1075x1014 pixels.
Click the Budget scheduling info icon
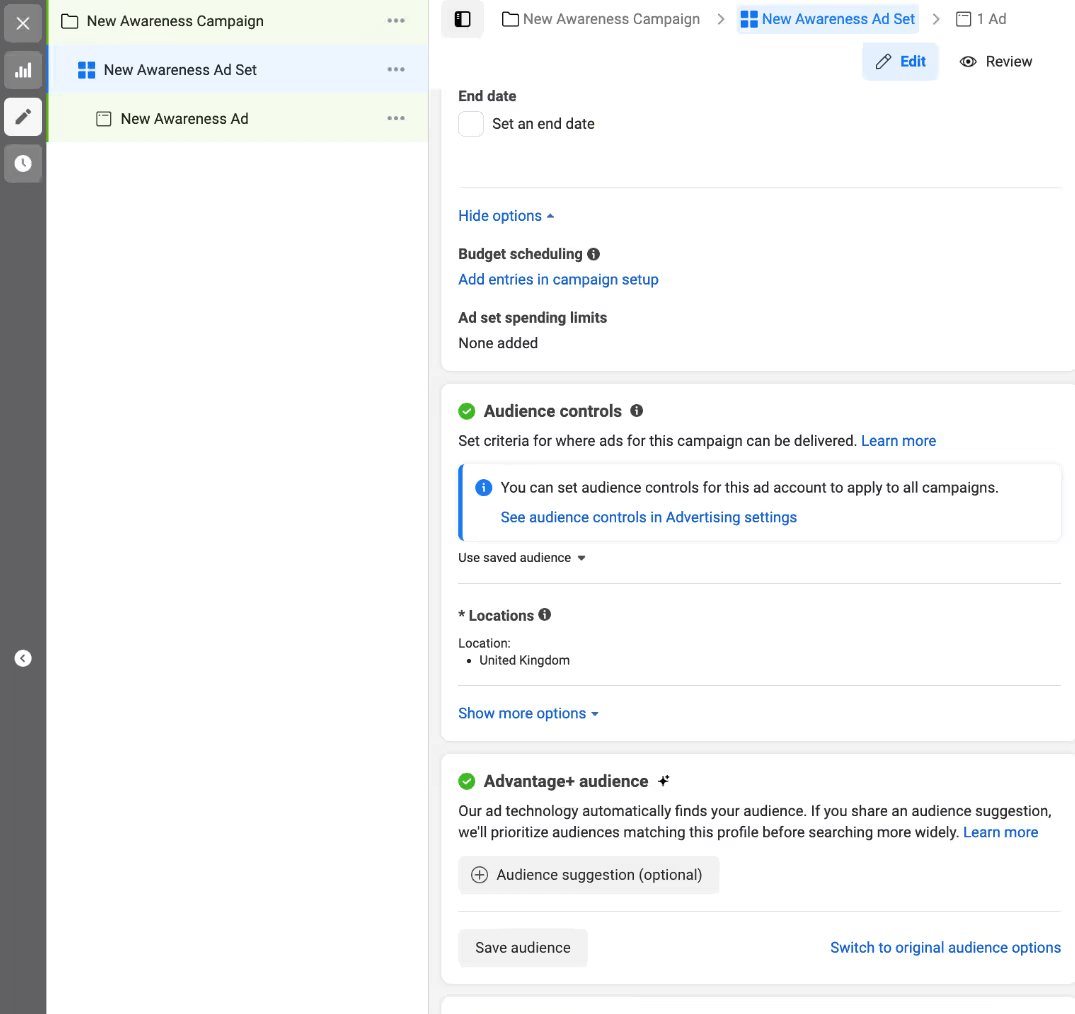point(594,254)
